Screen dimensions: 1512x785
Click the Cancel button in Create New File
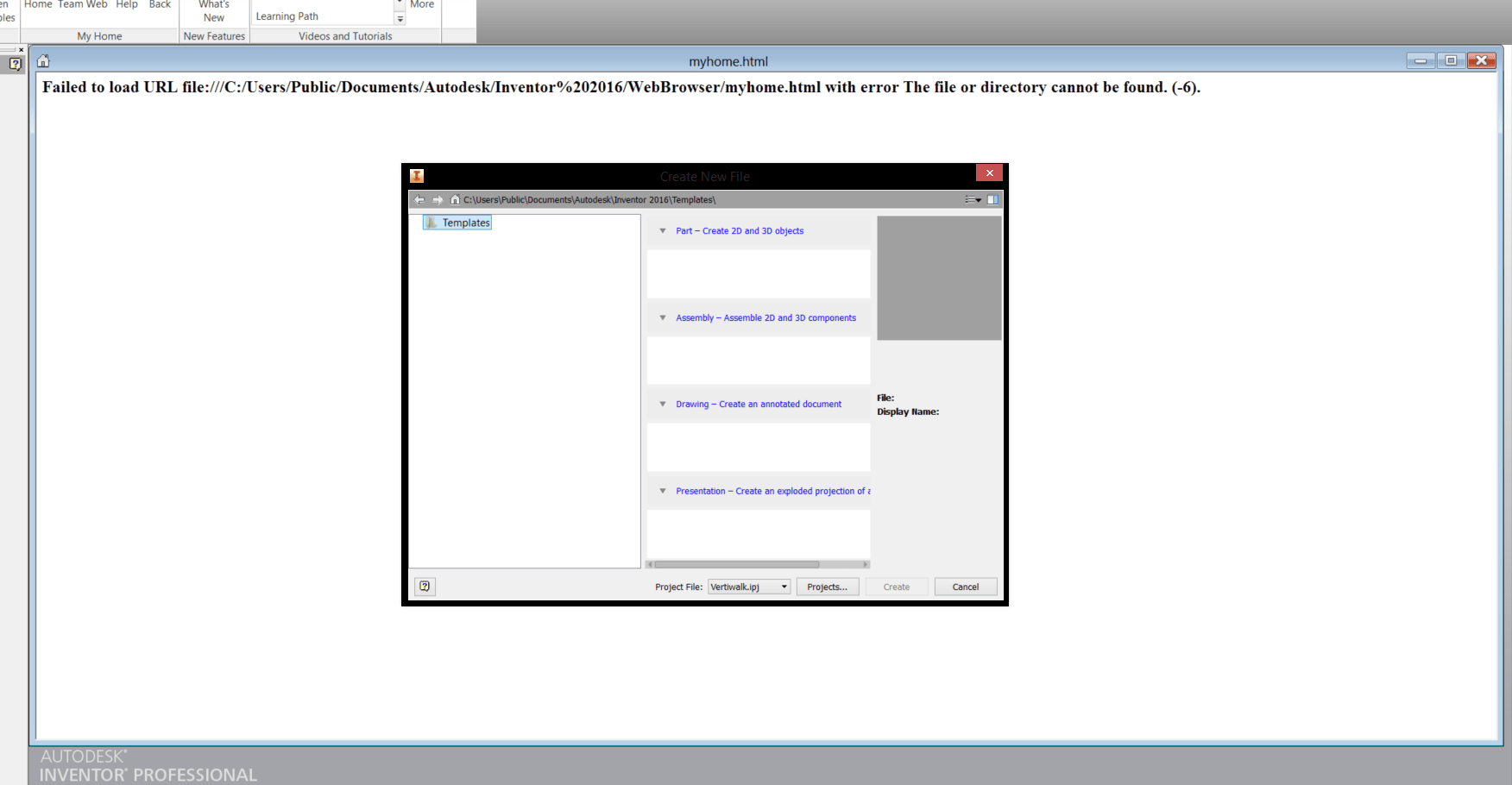click(965, 587)
